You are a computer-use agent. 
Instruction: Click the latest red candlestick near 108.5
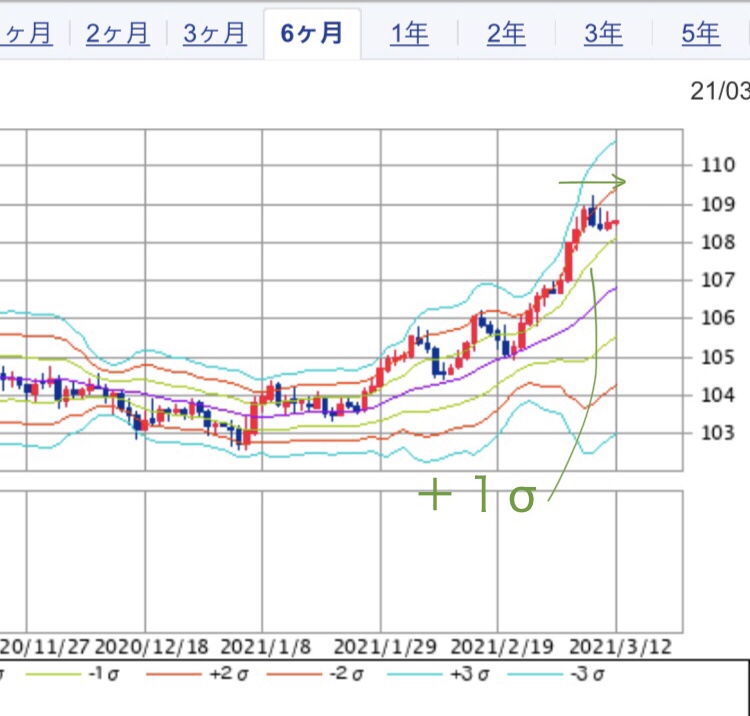(x=616, y=222)
